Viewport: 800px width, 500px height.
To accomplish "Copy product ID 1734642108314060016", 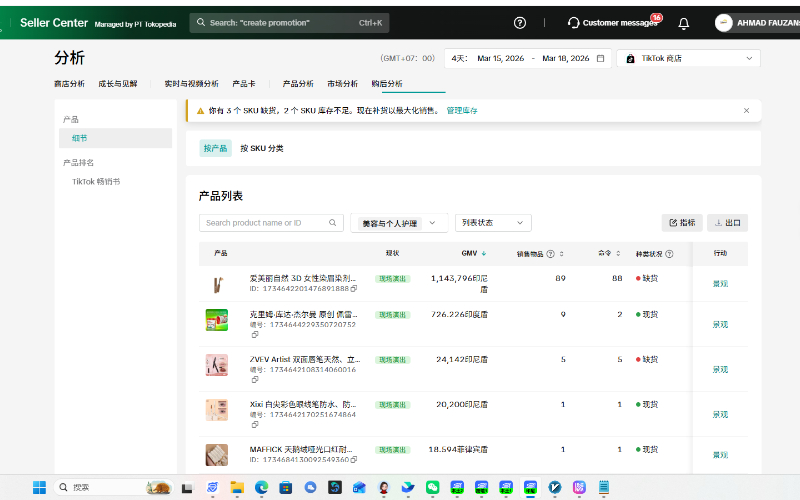I will (255, 380).
